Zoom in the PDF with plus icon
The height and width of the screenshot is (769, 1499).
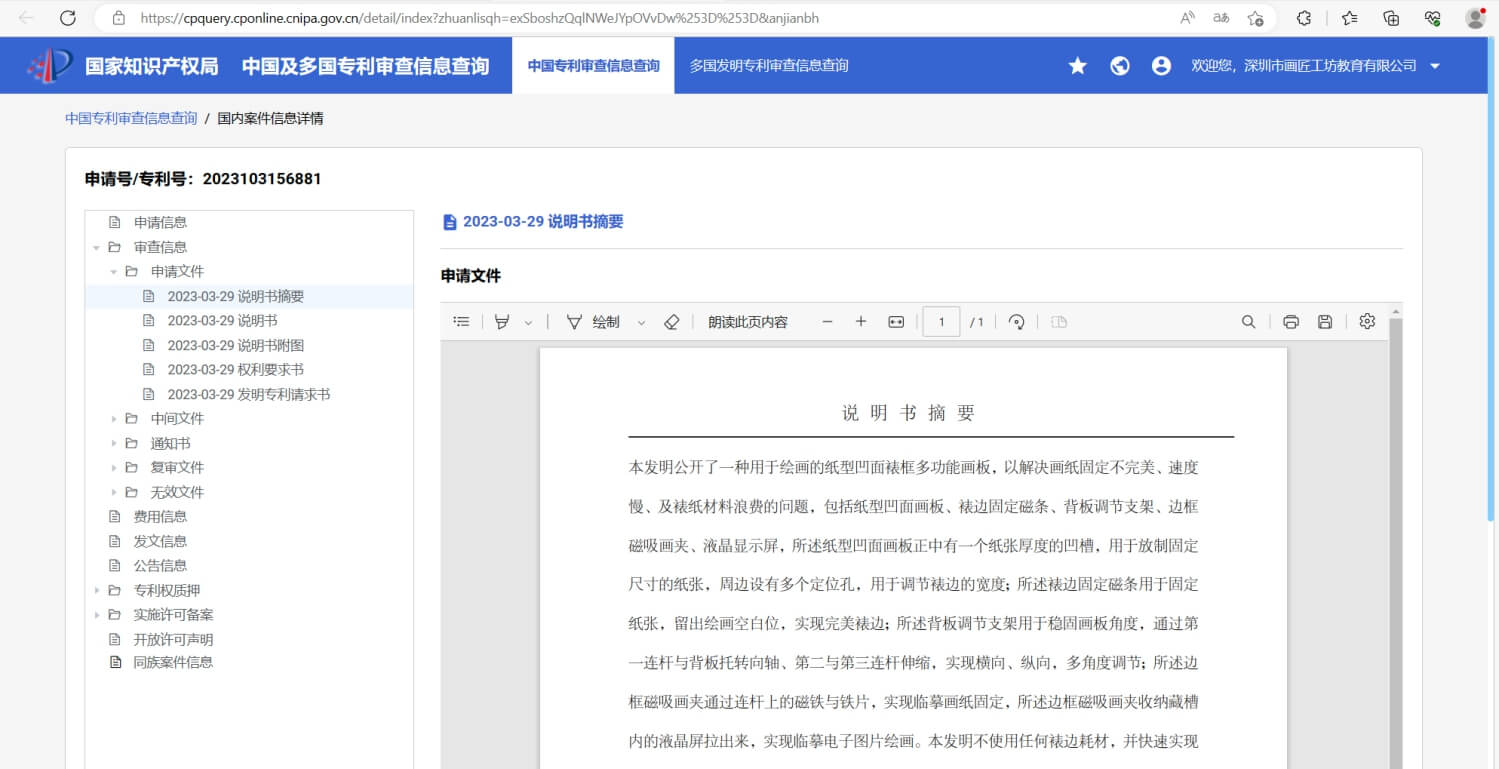(860, 322)
